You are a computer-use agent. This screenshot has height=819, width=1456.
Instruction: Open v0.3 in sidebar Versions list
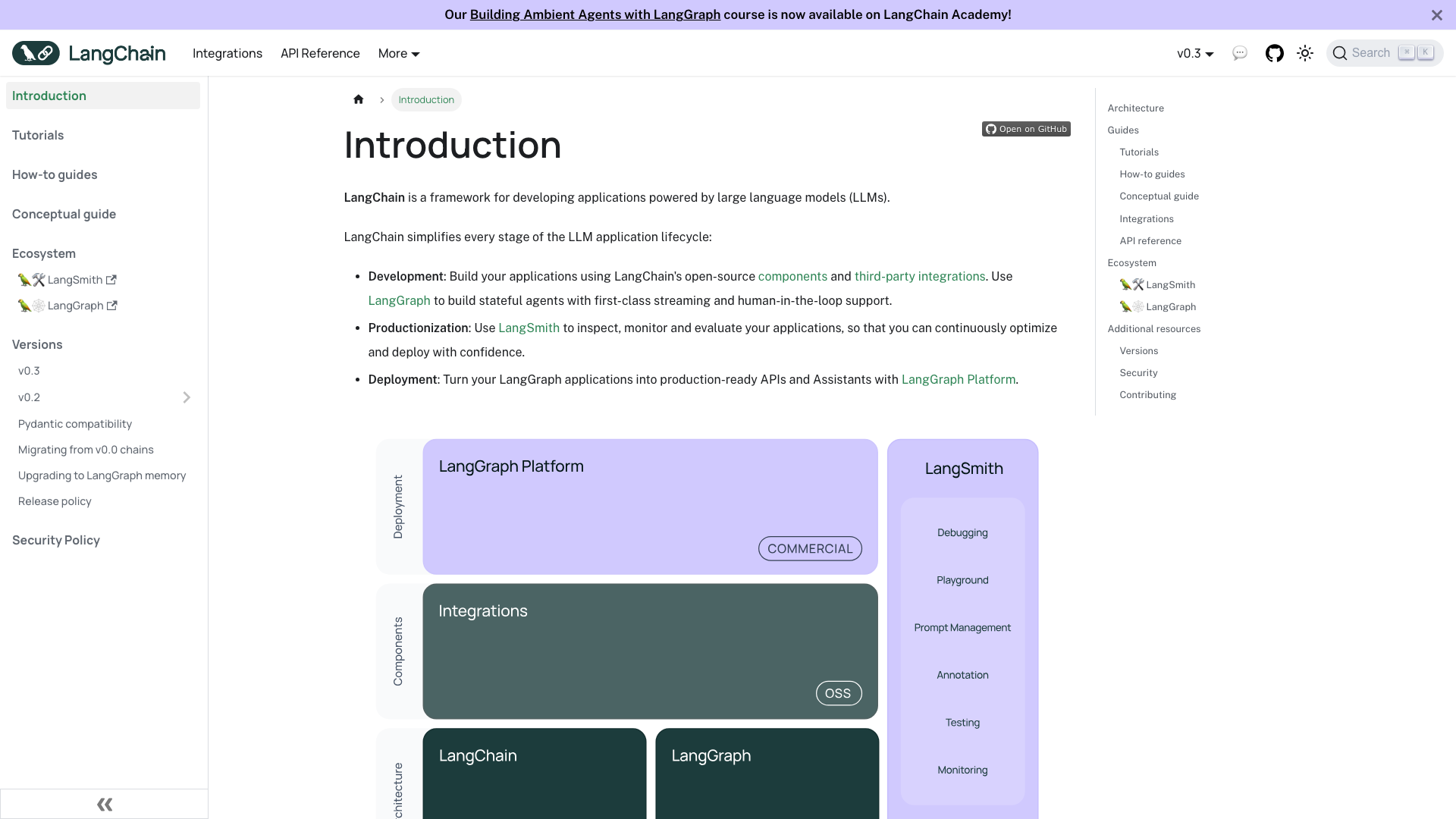(29, 371)
